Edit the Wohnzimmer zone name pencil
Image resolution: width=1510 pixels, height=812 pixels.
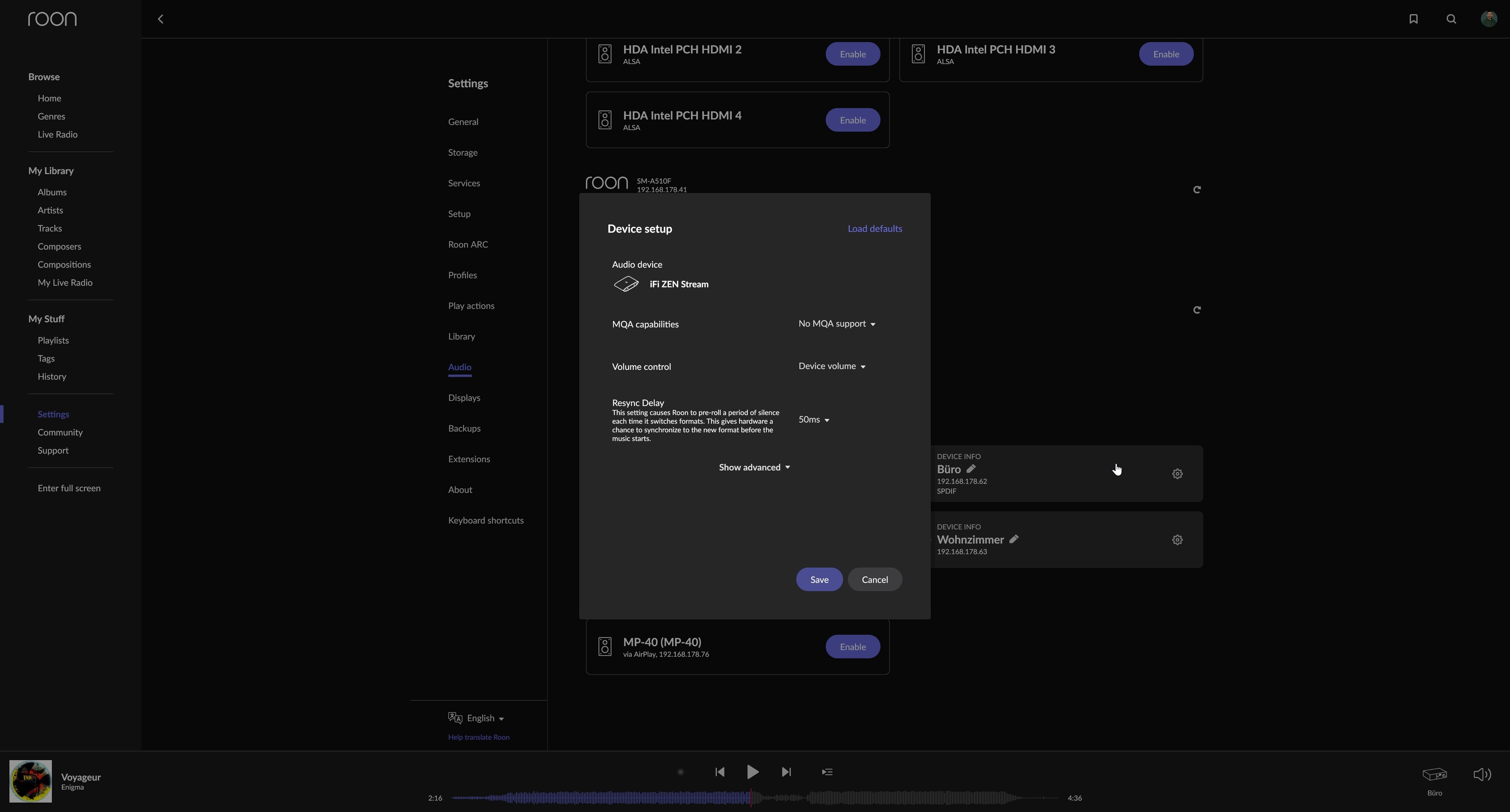tap(1014, 539)
